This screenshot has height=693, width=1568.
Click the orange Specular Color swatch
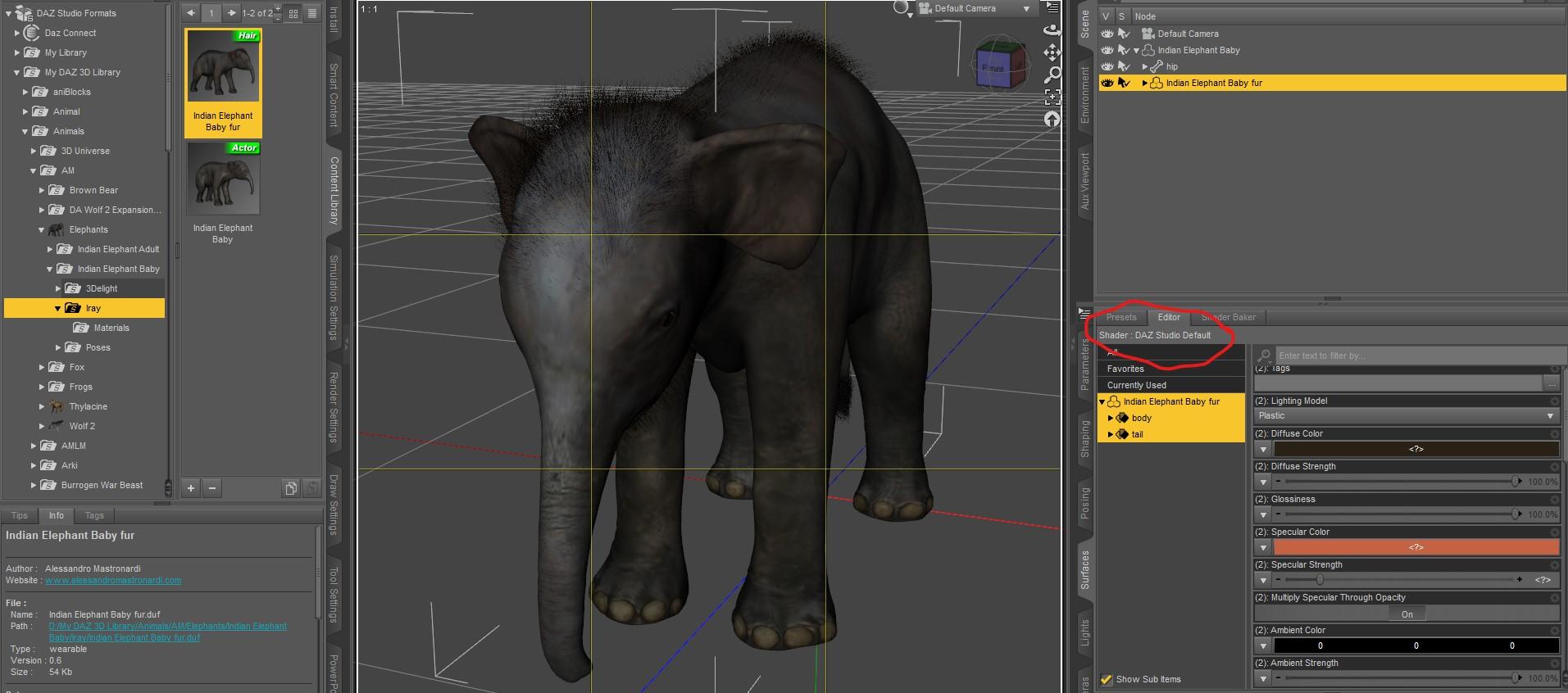[x=1416, y=547]
